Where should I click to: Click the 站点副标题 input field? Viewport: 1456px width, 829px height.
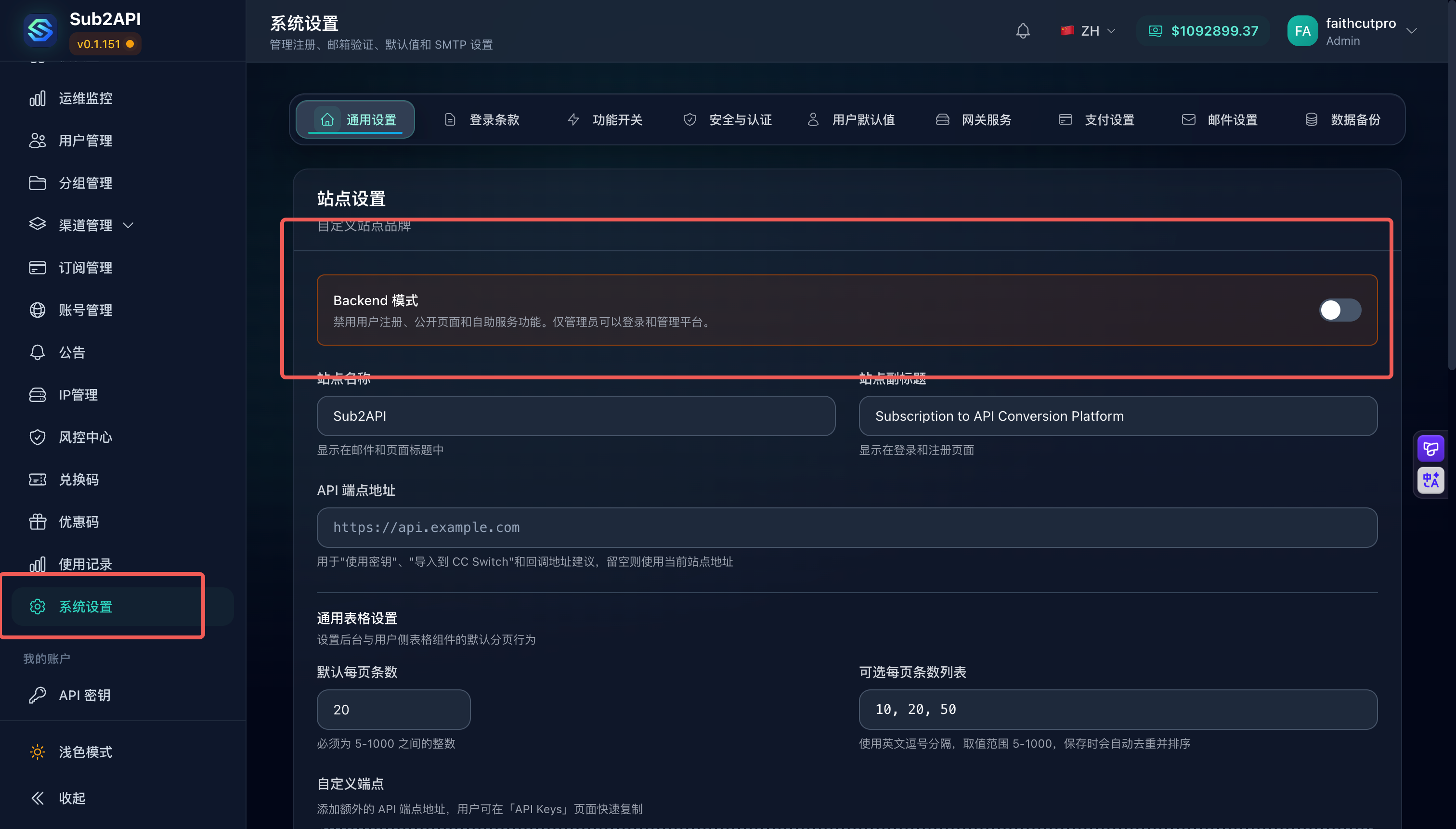[x=1118, y=416]
